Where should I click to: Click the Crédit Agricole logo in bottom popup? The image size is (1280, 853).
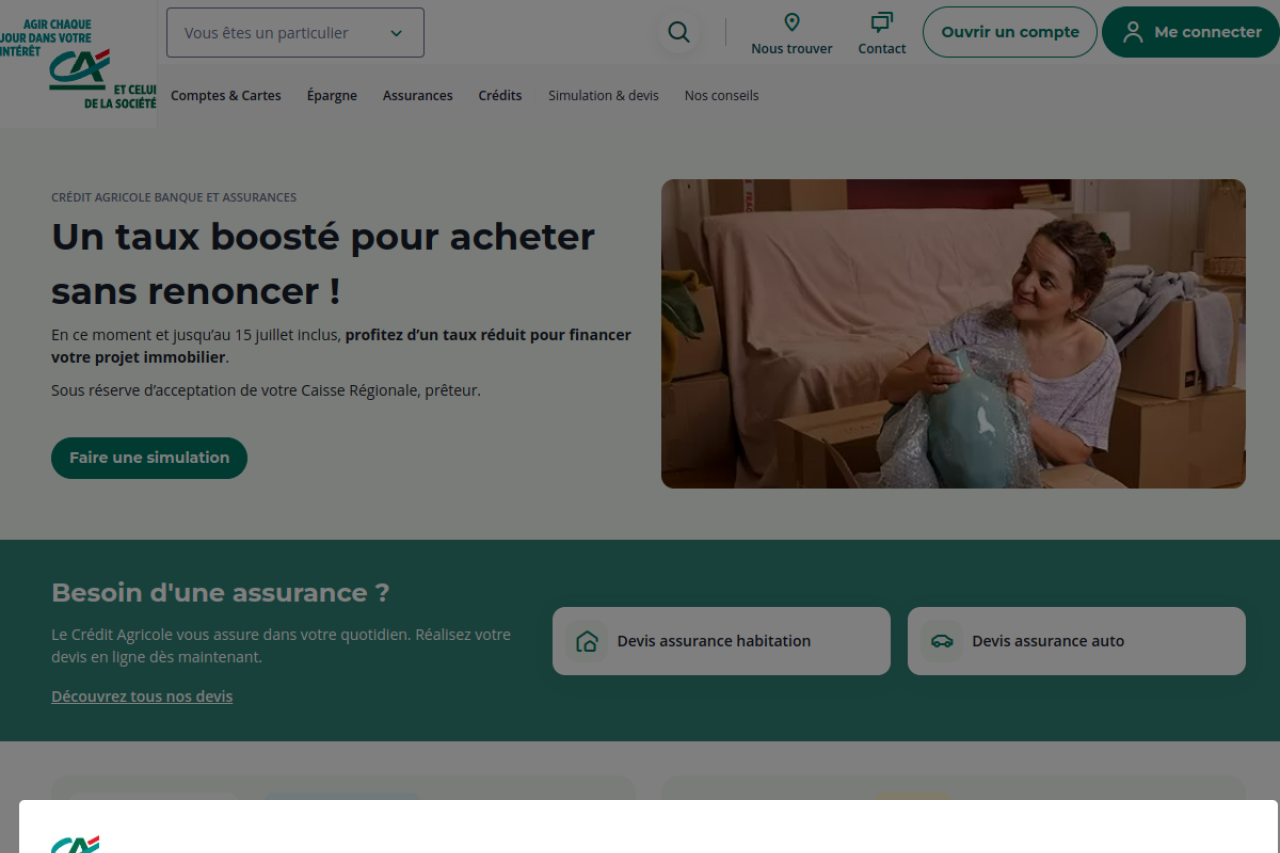(x=75, y=844)
